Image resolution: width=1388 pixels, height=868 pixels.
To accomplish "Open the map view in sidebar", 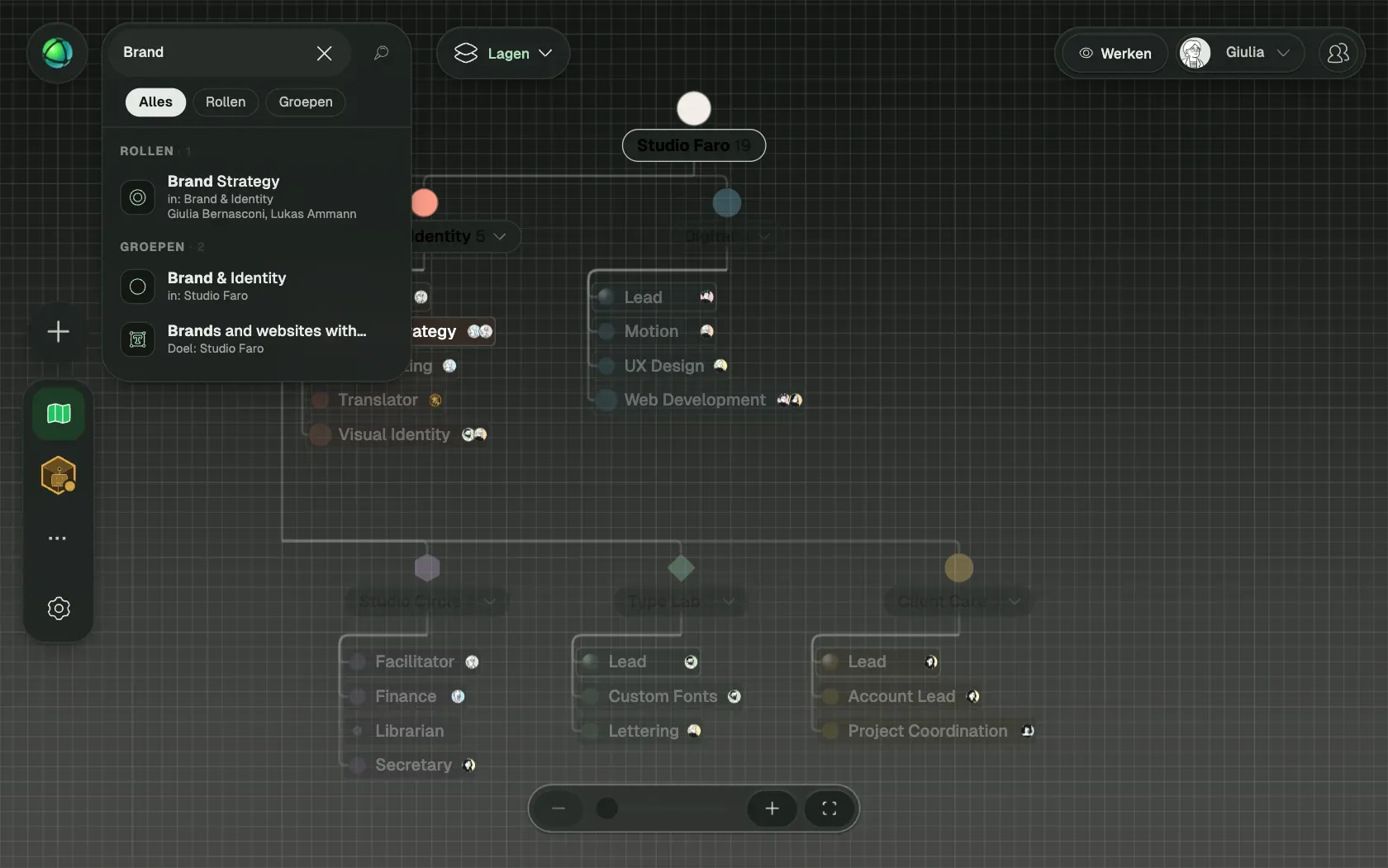I will [58, 413].
